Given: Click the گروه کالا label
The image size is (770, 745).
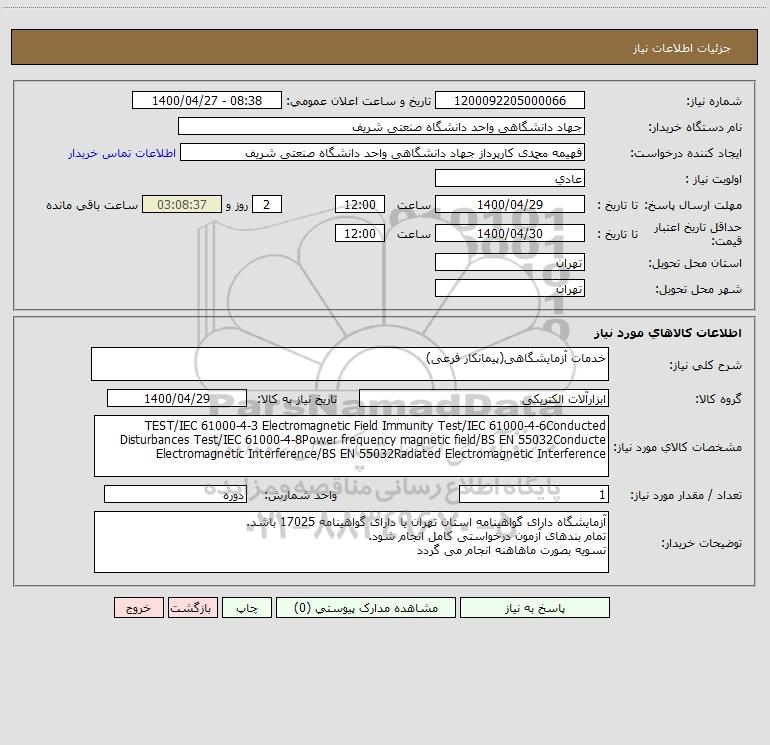Looking at the screenshot, I should tap(718, 399).
